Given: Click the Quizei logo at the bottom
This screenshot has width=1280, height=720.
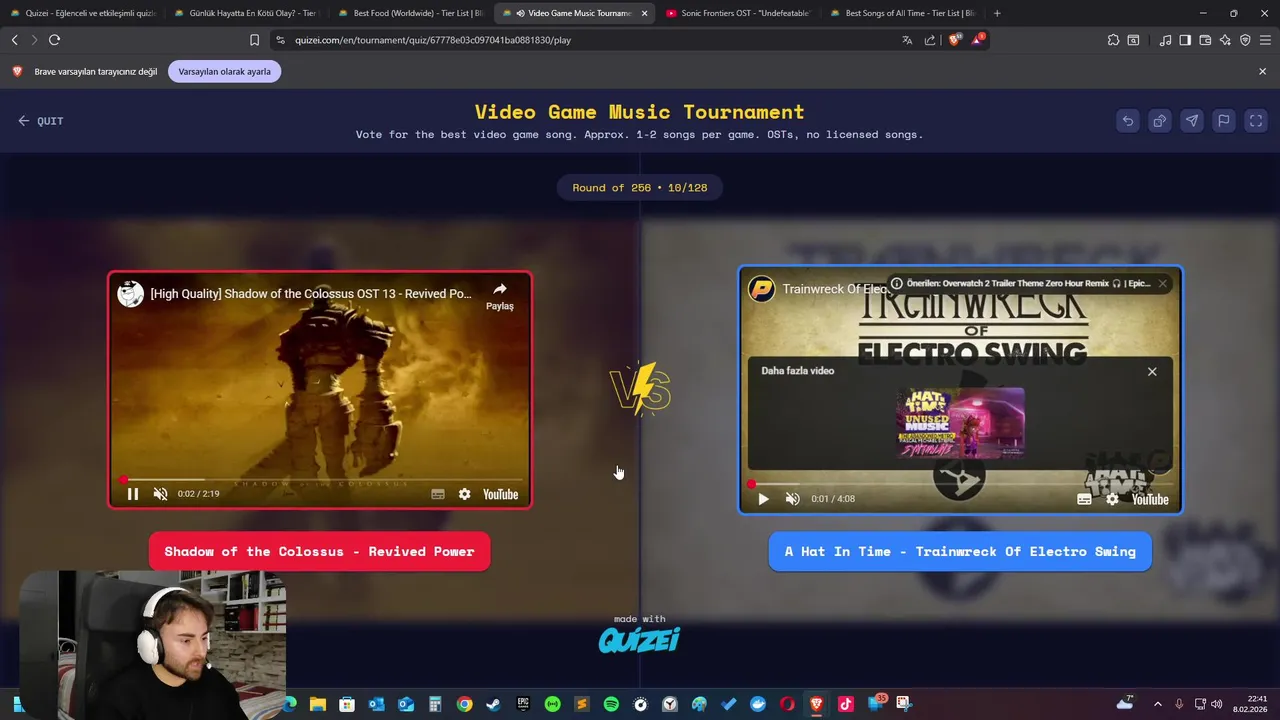Looking at the screenshot, I should point(639,639).
